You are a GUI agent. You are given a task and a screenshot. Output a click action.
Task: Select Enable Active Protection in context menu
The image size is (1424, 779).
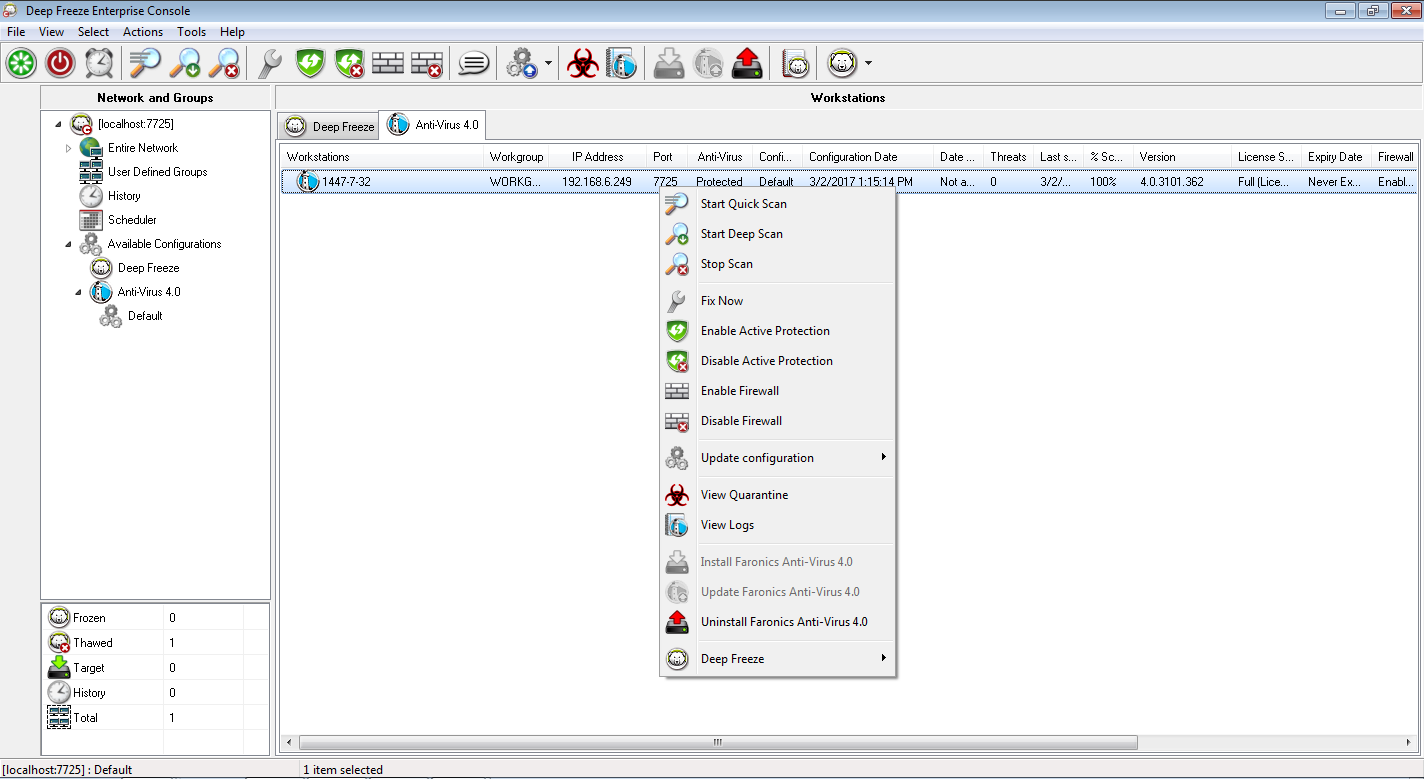pyautogui.click(x=778, y=331)
